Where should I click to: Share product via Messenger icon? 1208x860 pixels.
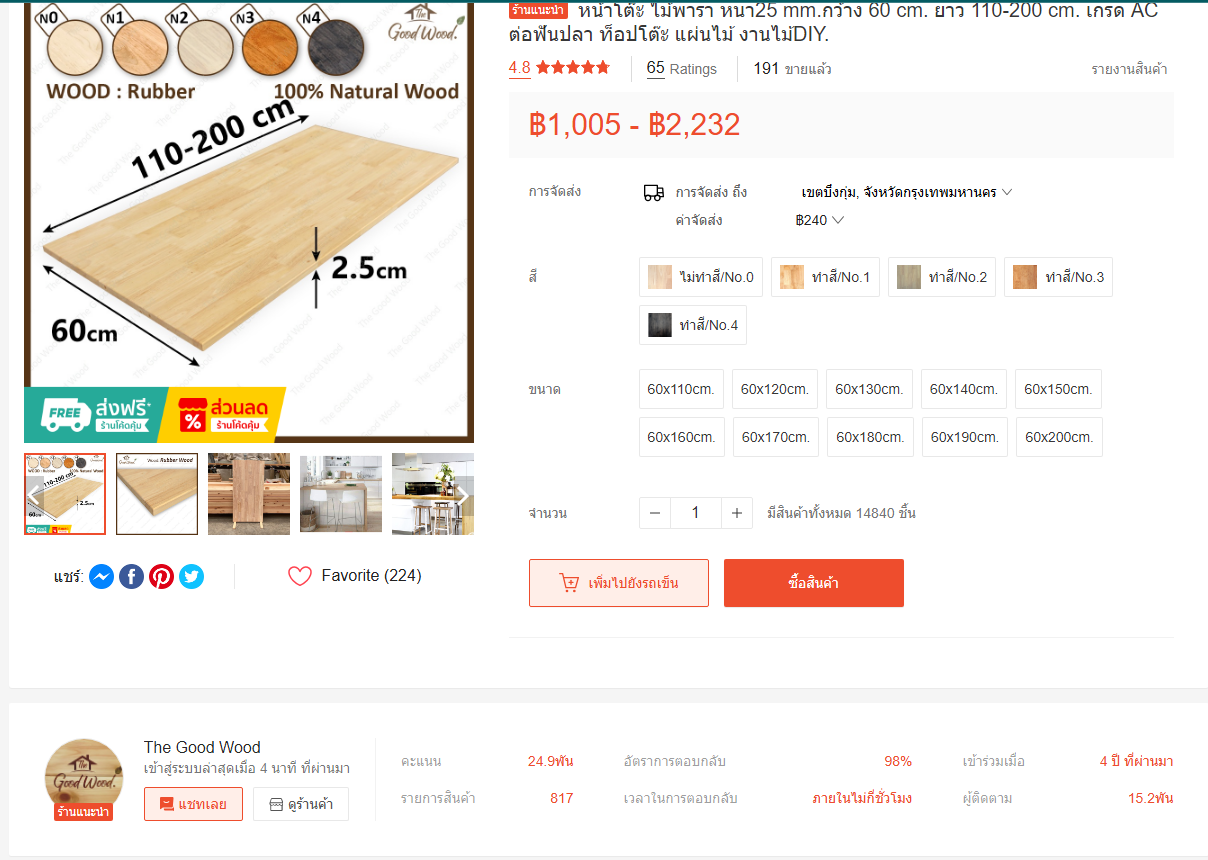[101, 576]
